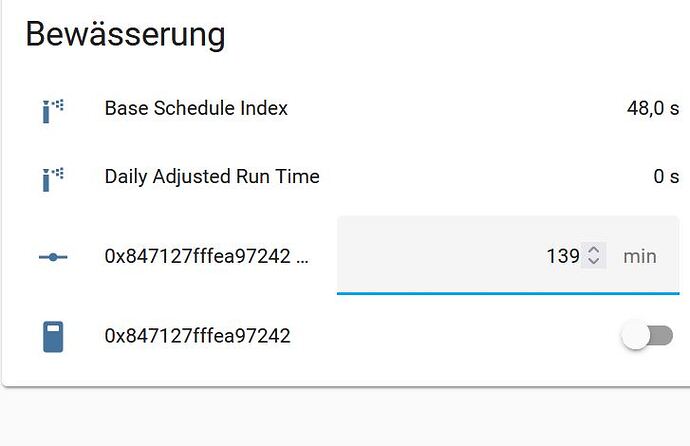Decrease the minutes value with the down arrow

click(594, 260)
